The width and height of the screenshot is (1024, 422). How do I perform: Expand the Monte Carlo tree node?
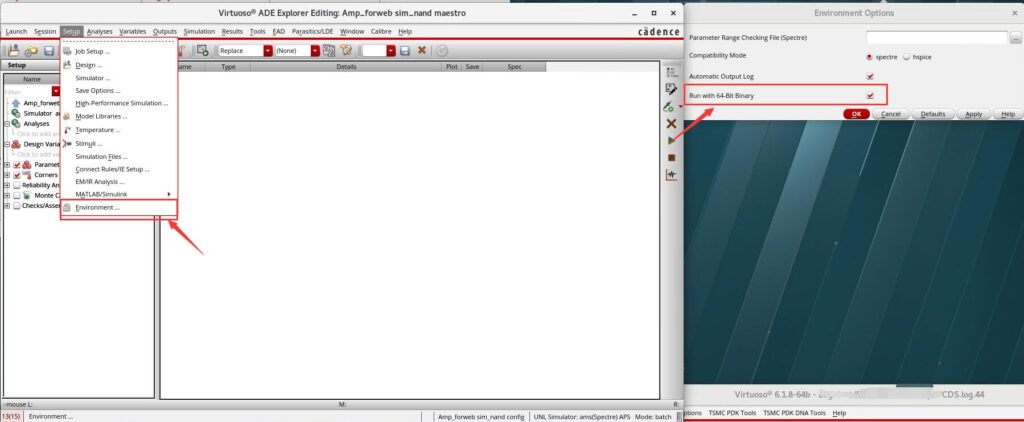7,195
